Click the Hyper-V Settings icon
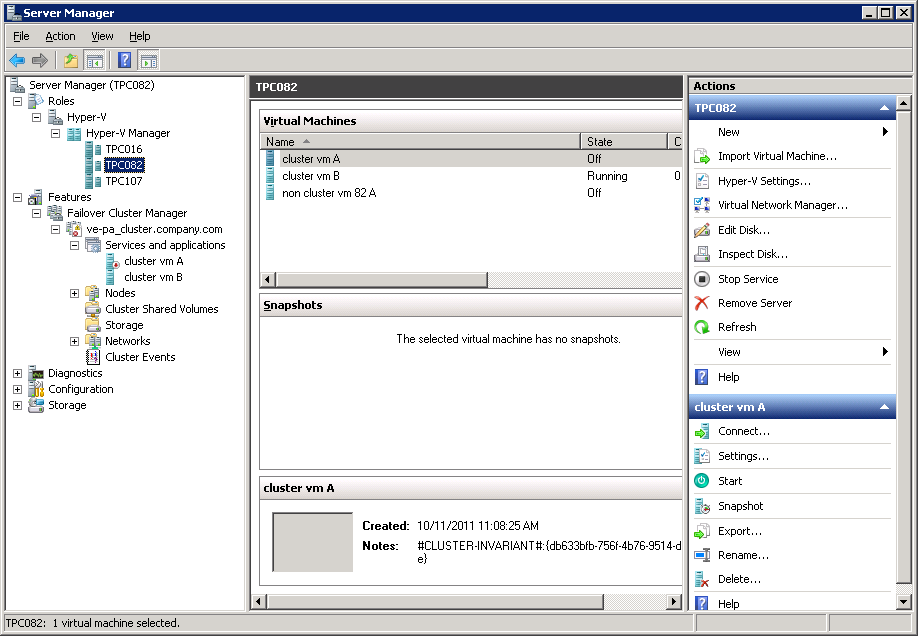918x636 pixels. (x=702, y=181)
